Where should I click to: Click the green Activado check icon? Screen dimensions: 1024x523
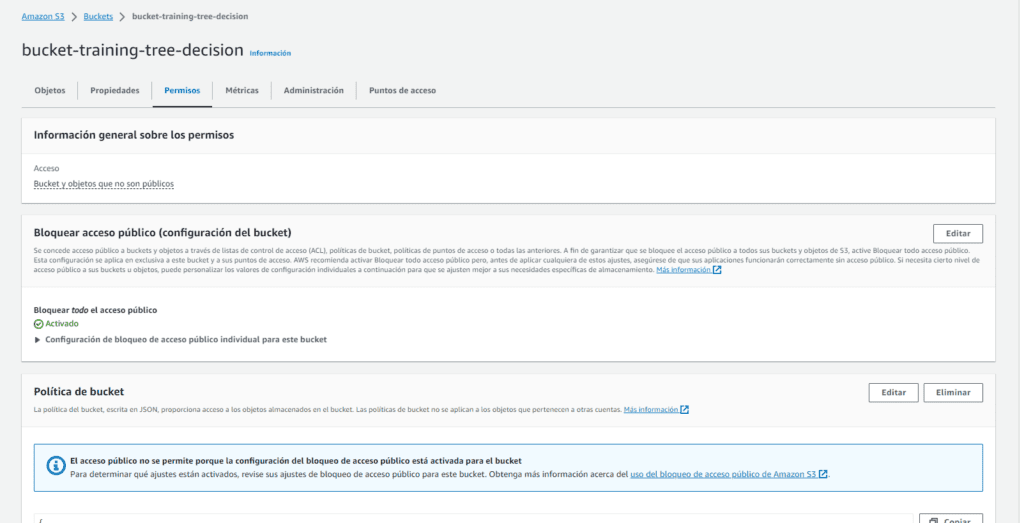(39, 324)
